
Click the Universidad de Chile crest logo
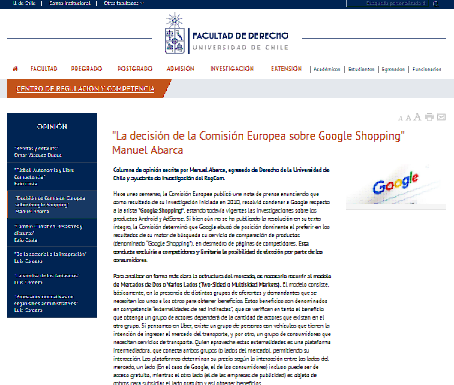[x=175, y=33]
